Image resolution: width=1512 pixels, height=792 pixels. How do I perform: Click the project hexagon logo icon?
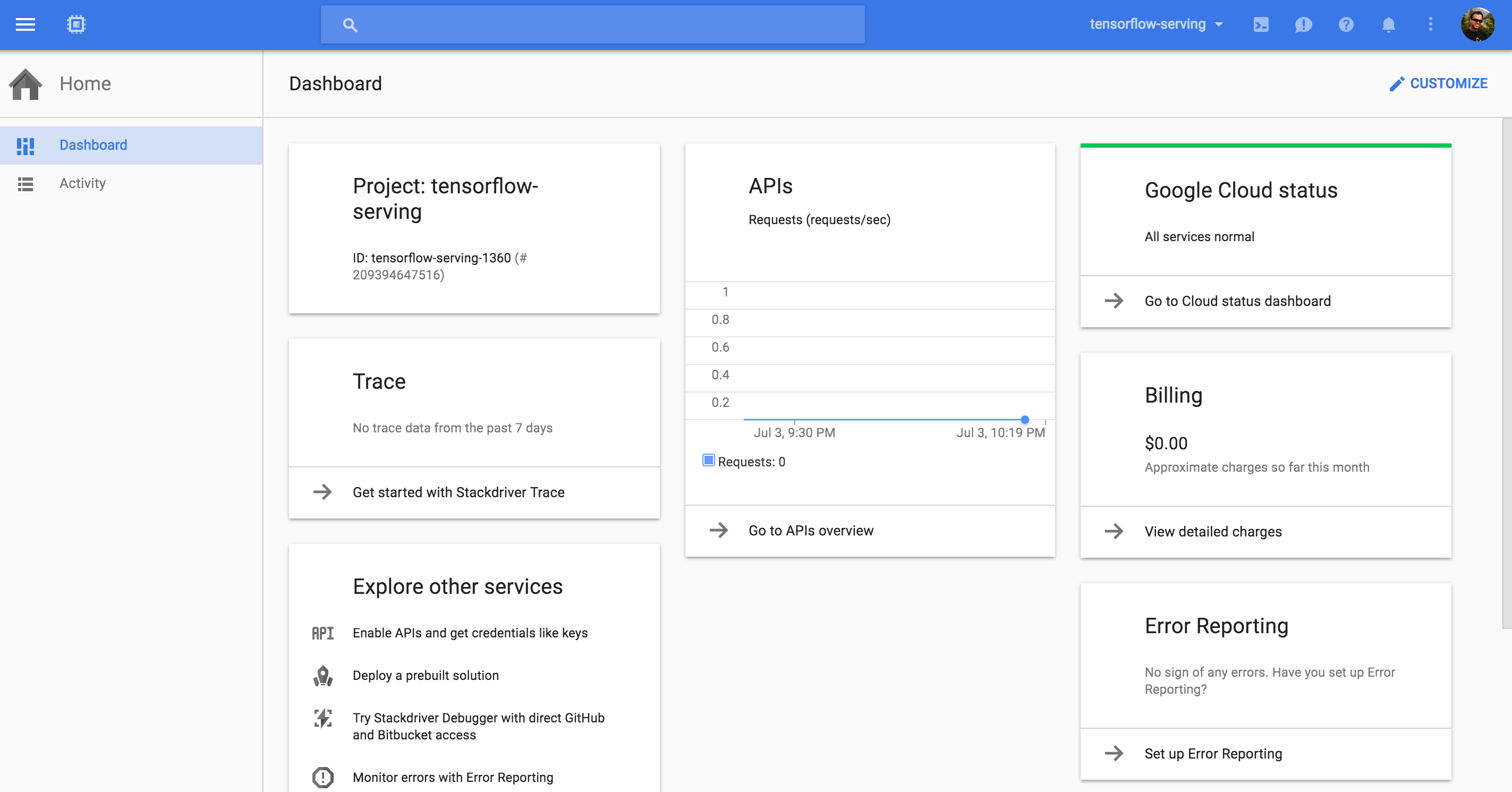[77, 24]
